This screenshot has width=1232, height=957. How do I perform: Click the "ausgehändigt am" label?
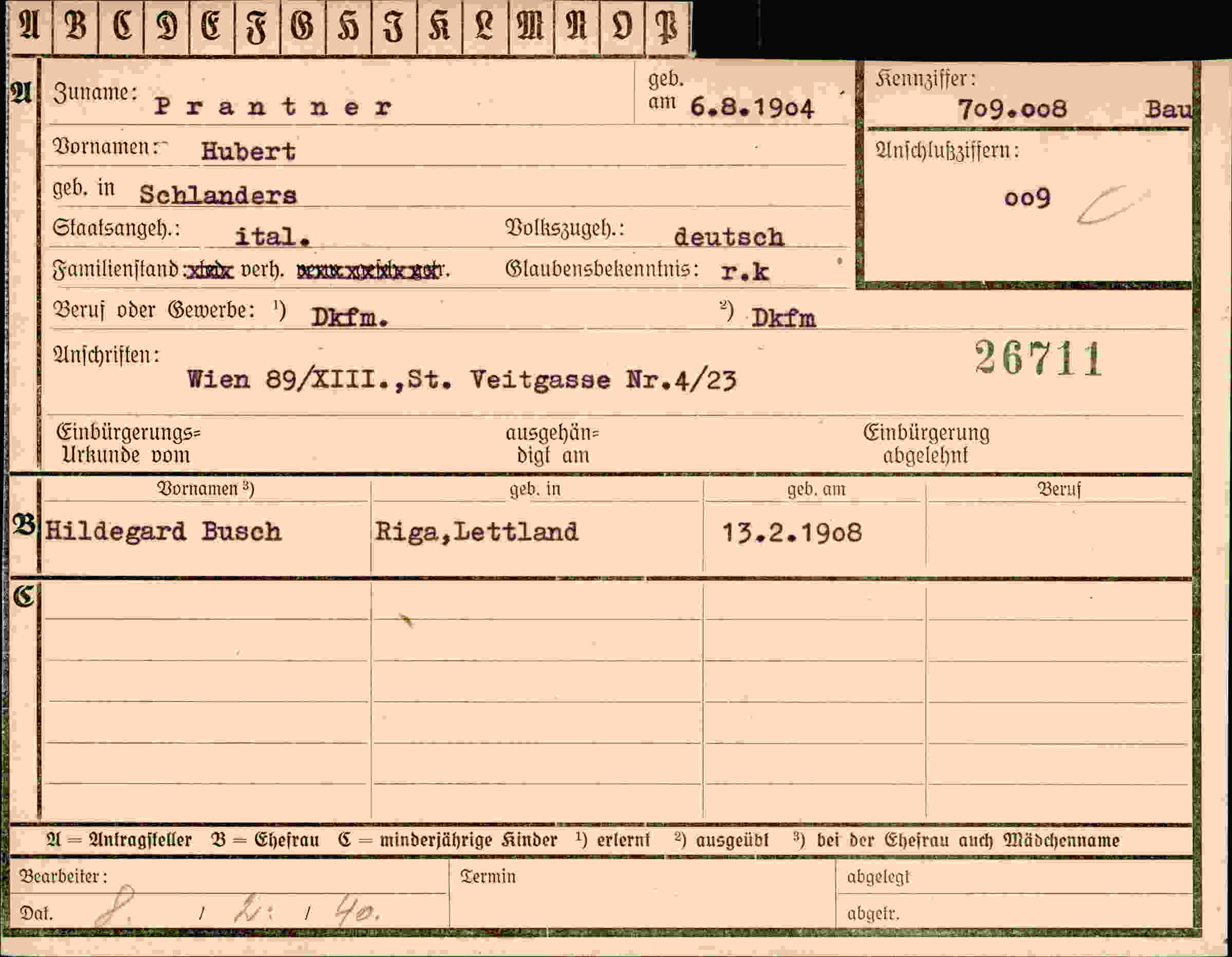point(552,444)
